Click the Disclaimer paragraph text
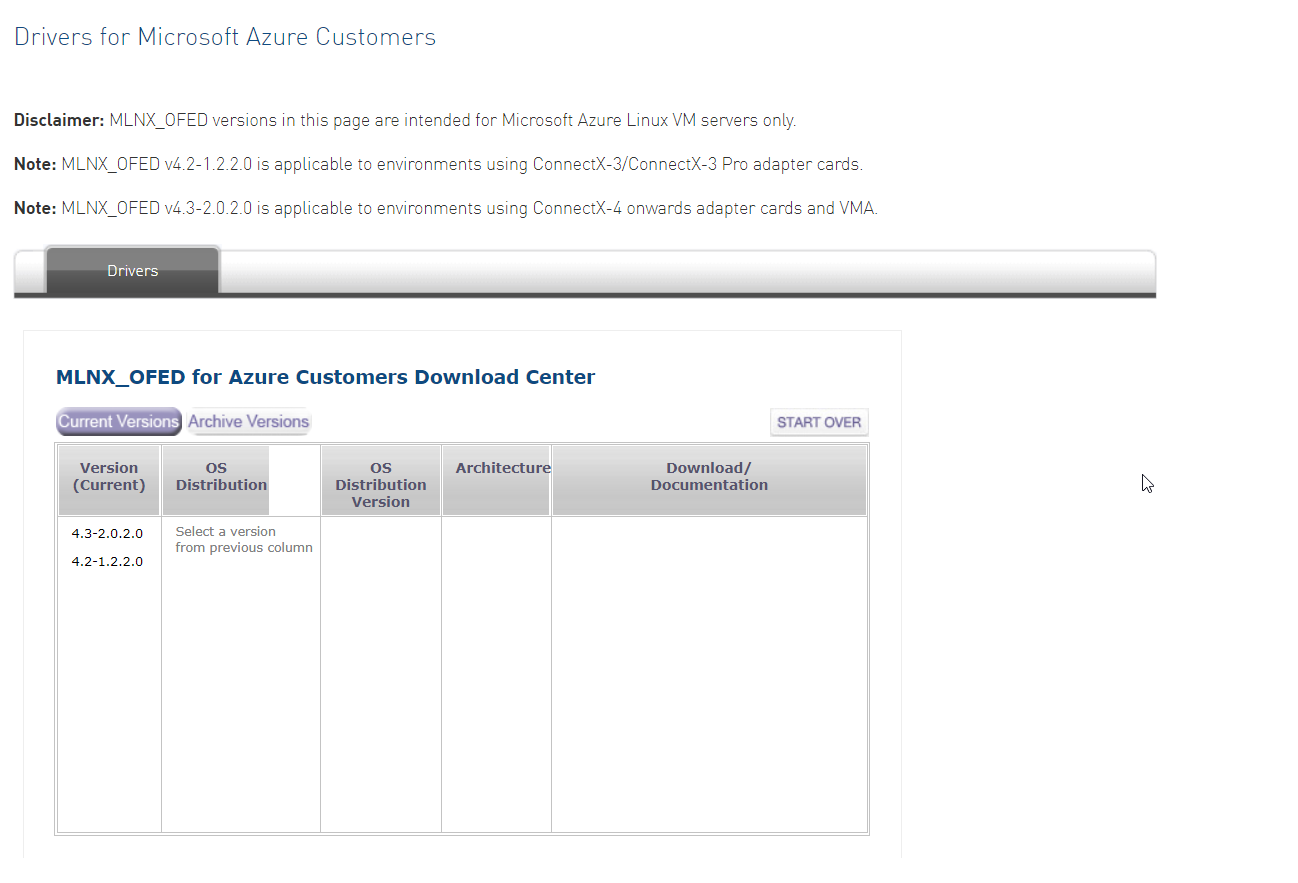 coord(405,120)
